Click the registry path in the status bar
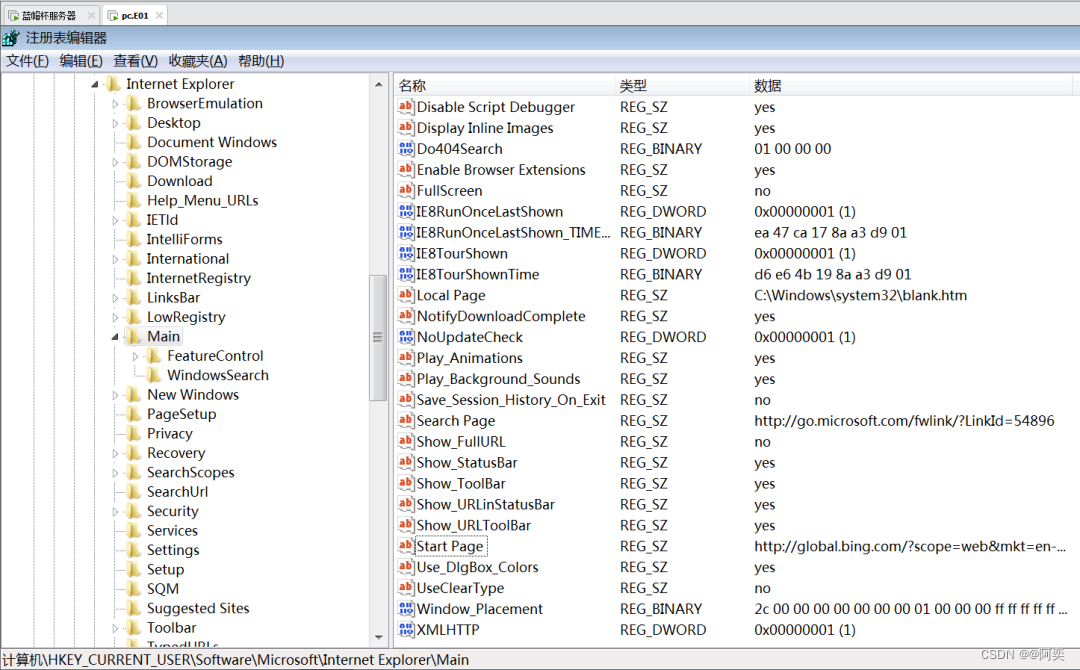1080x670 pixels. pos(236,660)
